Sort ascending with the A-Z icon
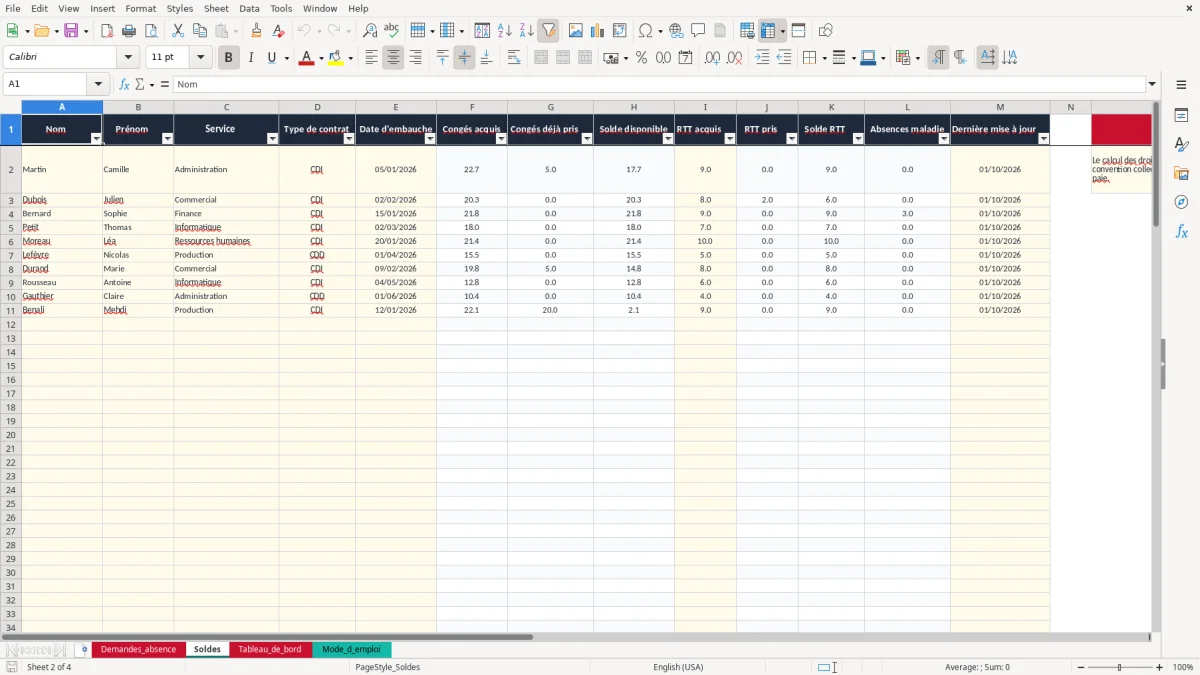This screenshot has height=675, width=1200. (x=505, y=31)
